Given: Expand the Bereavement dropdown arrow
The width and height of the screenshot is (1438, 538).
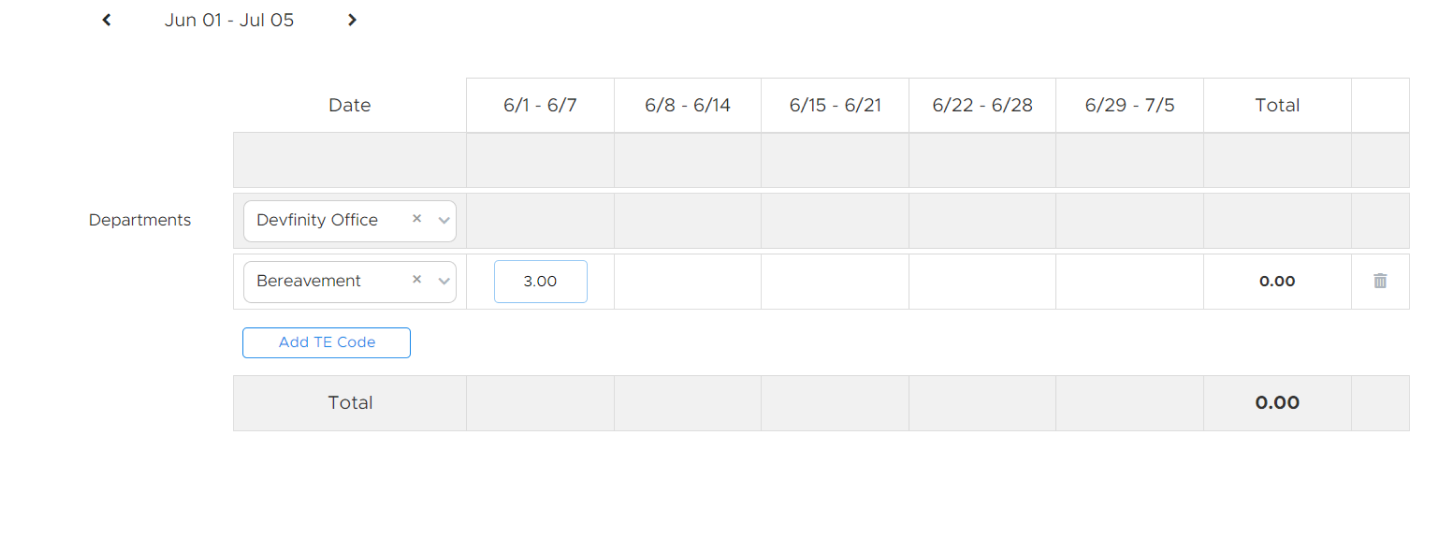Looking at the screenshot, I should (444, 281).
